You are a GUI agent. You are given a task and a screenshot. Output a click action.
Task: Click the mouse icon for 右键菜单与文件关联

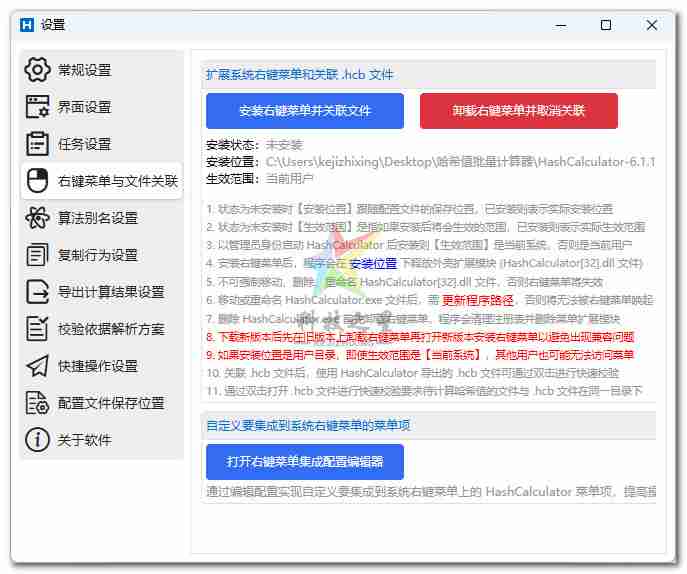(x=37, y=181)
